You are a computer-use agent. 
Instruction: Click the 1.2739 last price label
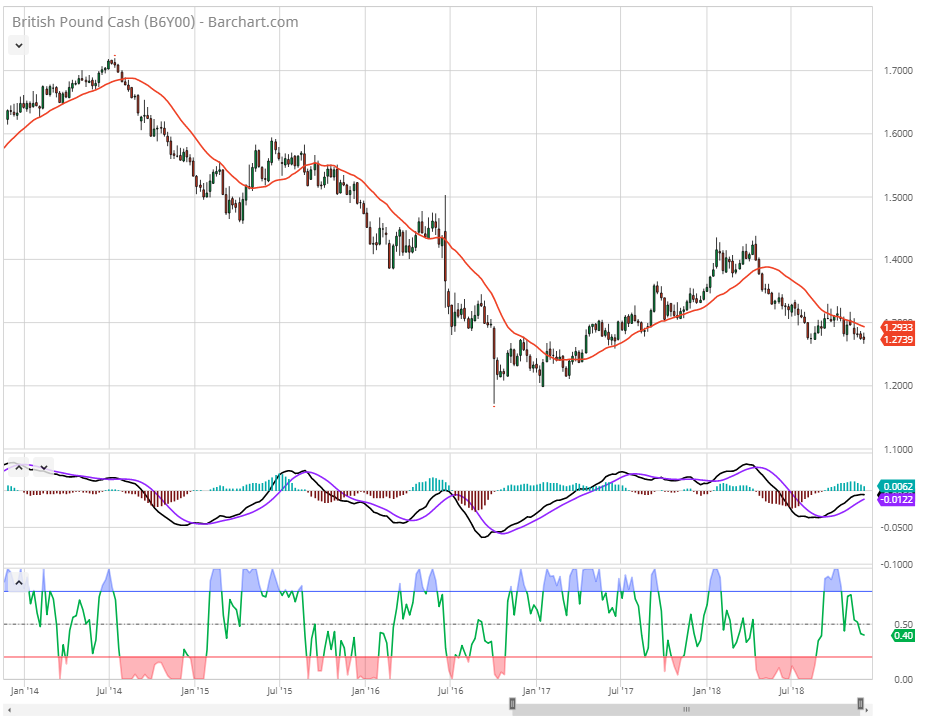[x=898, y=339]
